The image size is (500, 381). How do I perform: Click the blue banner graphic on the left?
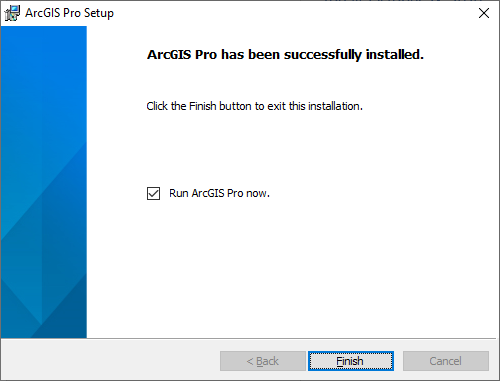[x=44, y=182]
